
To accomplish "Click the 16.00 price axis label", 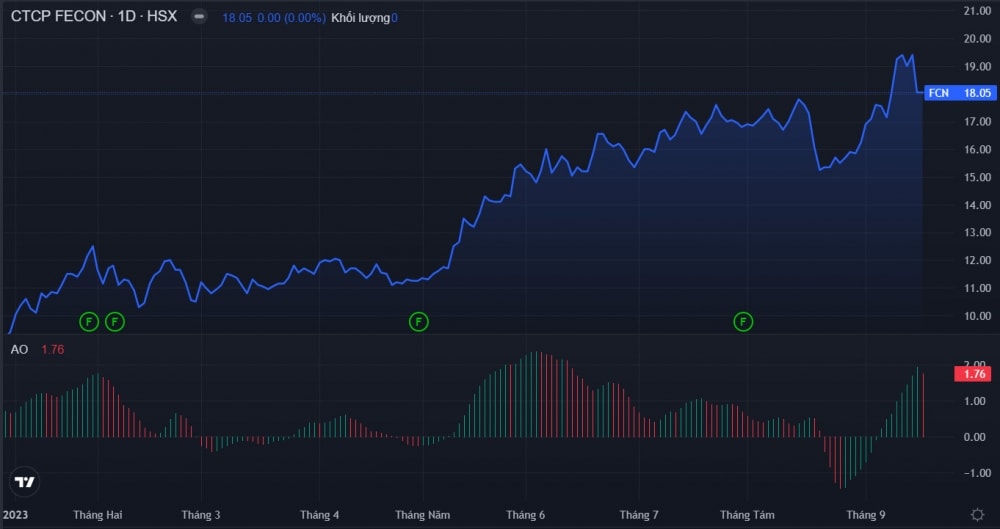I will pos(978,149).
